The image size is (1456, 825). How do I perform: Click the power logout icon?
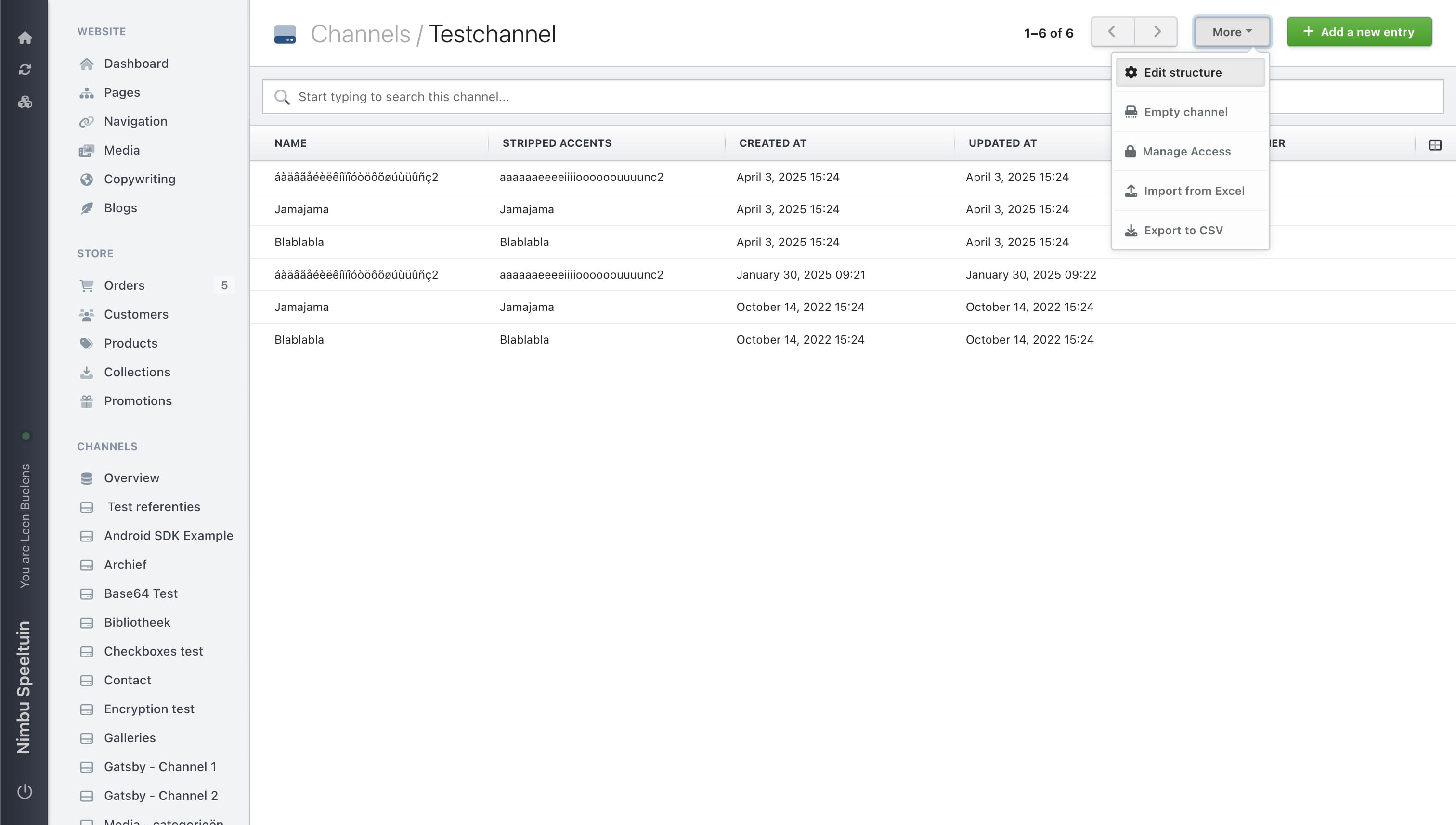pyautogui.click(x=25, y=791)
